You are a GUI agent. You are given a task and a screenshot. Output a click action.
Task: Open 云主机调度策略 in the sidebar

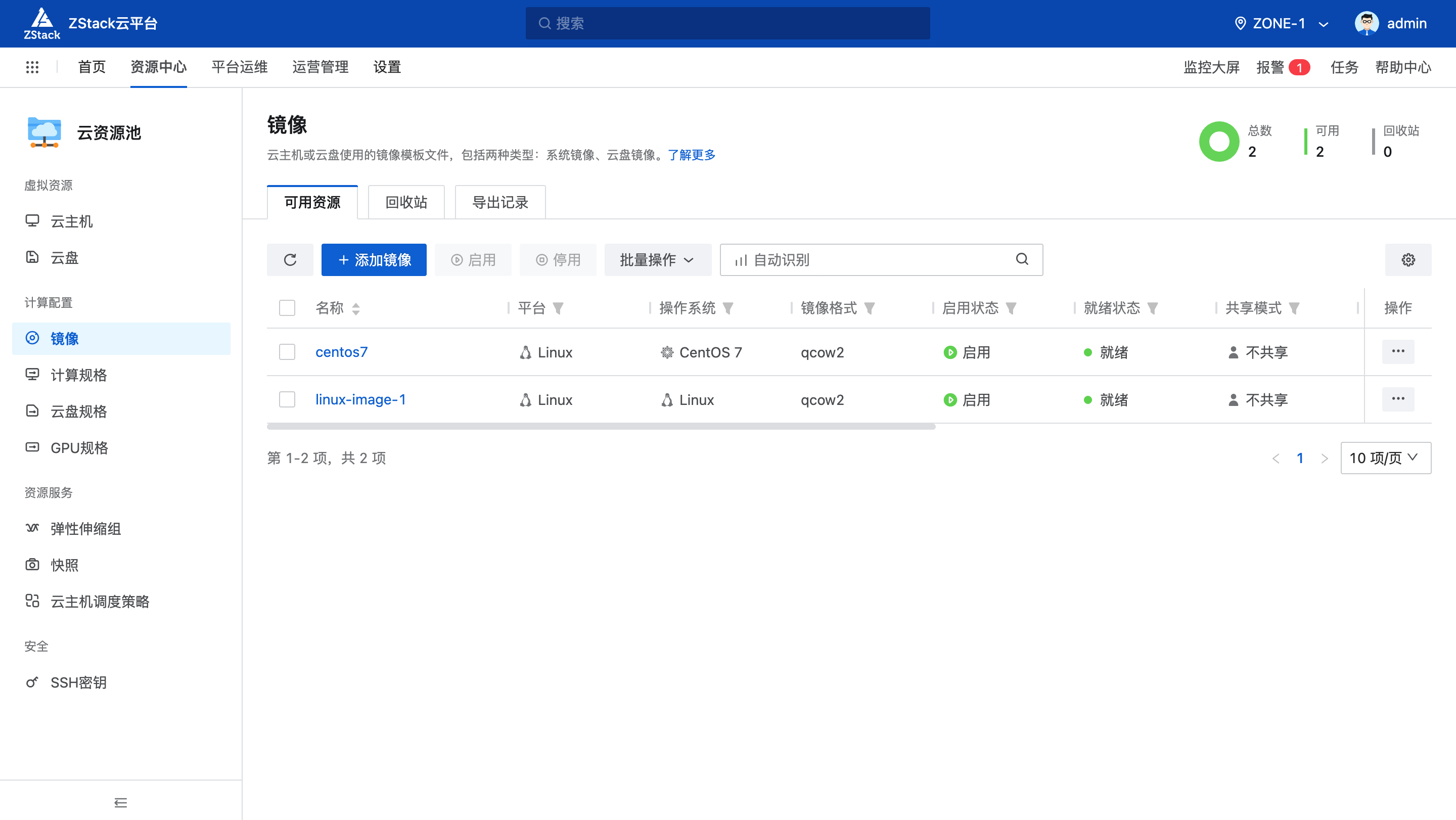click(121, 602)
